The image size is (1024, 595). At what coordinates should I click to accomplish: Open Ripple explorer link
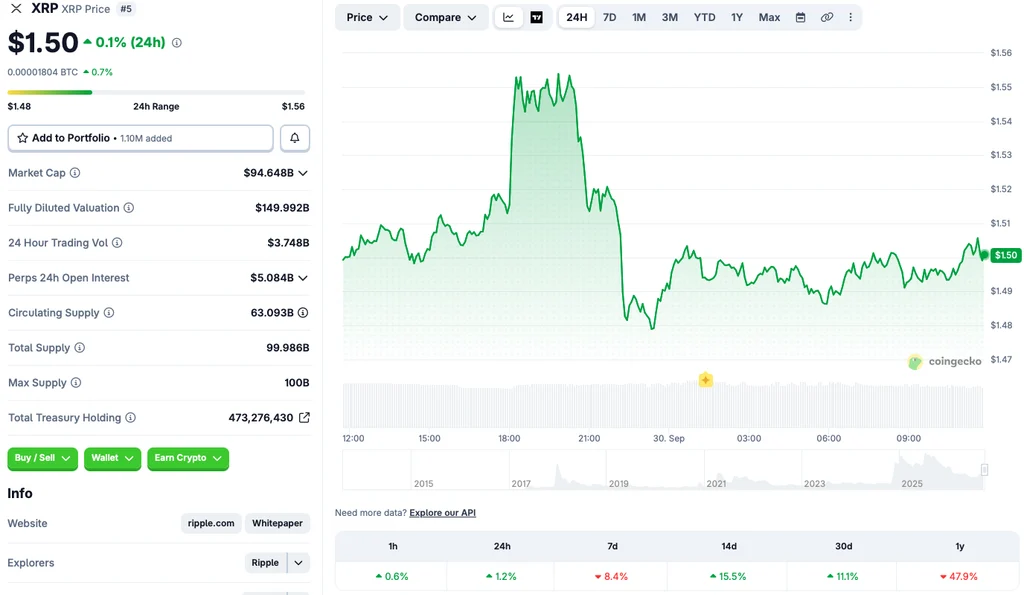click(x=265, y=562)
